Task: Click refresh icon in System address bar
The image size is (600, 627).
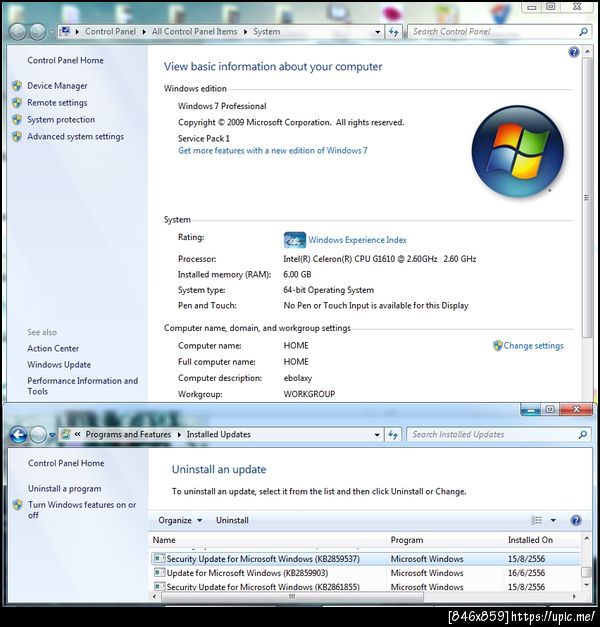Action: click(x=394, y=32)
